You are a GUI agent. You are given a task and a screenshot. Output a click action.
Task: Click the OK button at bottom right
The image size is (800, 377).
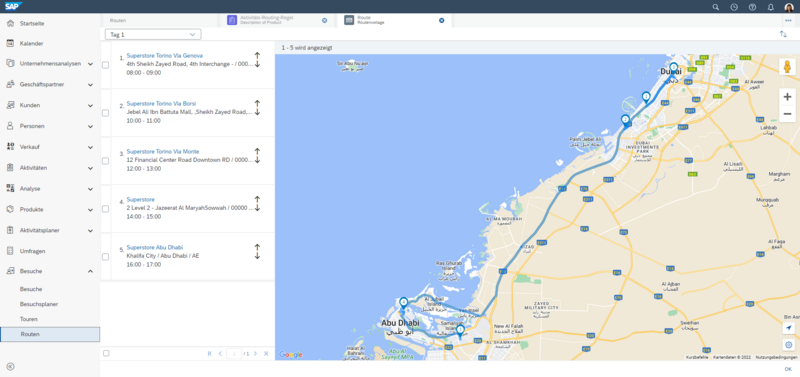pyautogui.click(x=788, y=369)
